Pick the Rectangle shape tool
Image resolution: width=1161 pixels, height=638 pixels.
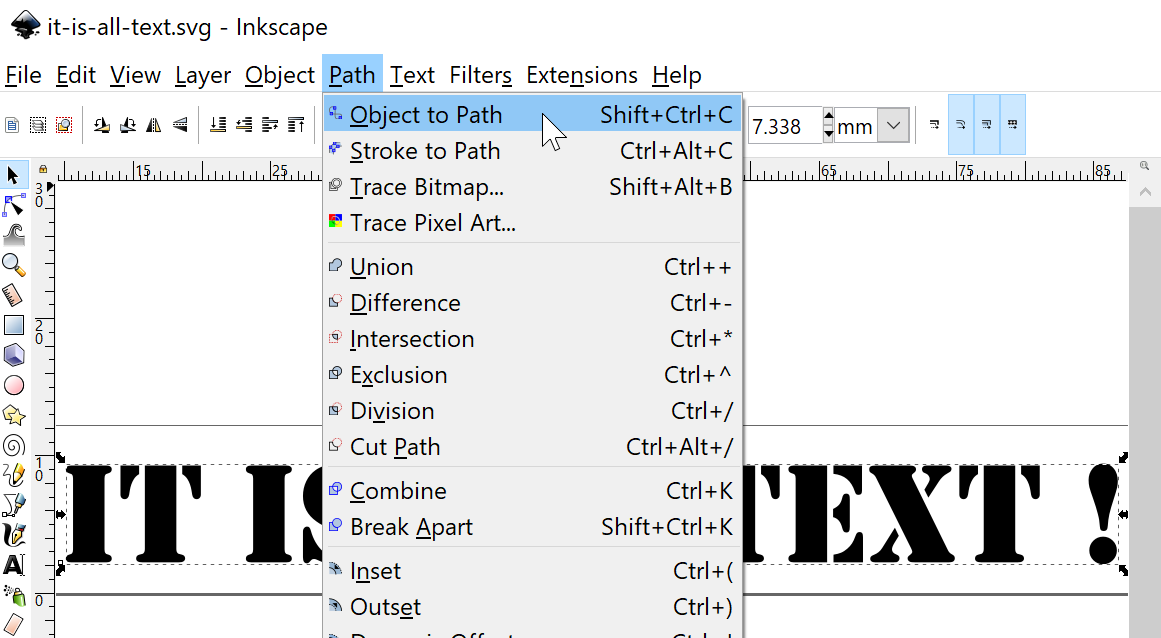coord(14,325)
